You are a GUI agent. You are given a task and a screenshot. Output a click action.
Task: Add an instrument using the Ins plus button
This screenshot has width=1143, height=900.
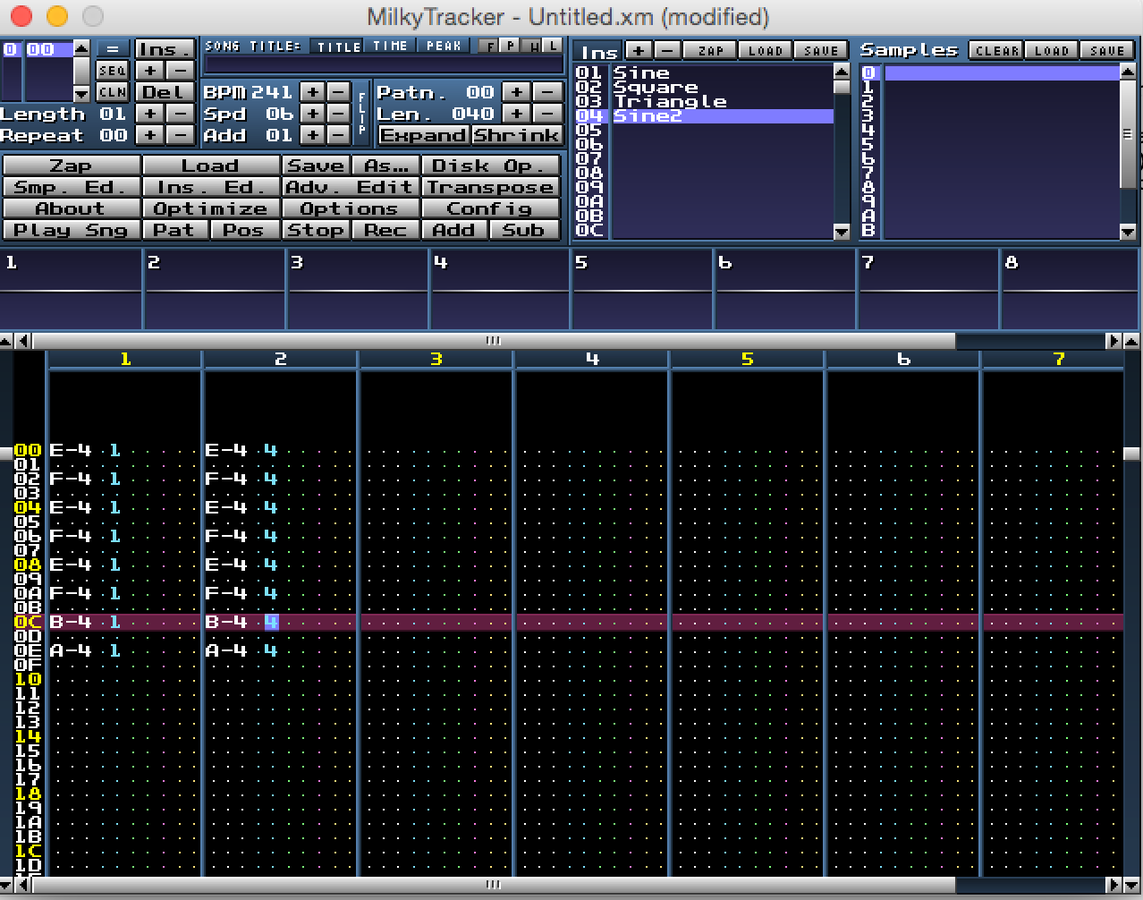[x=638, y=50]
